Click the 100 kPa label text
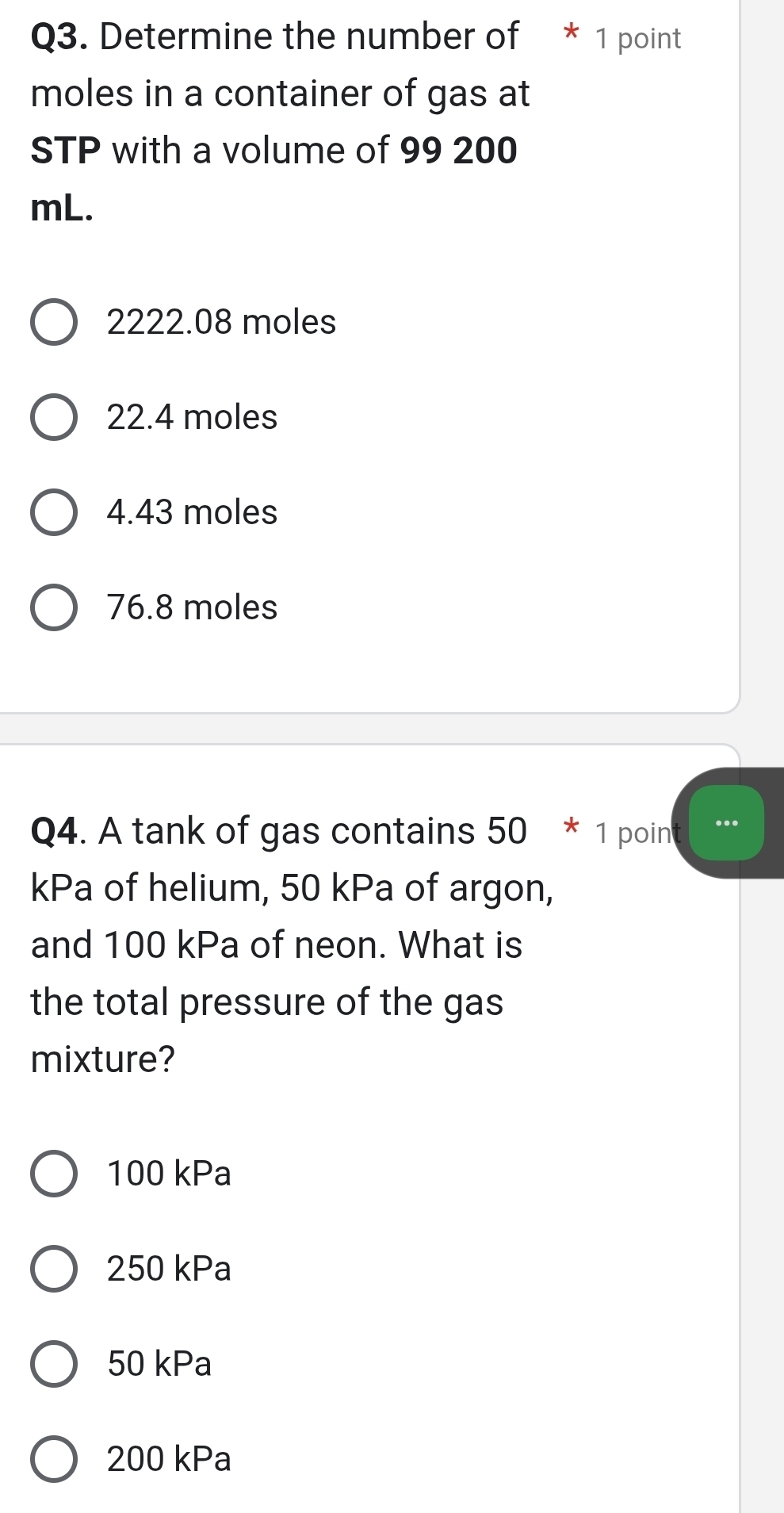 point(169,1174)
